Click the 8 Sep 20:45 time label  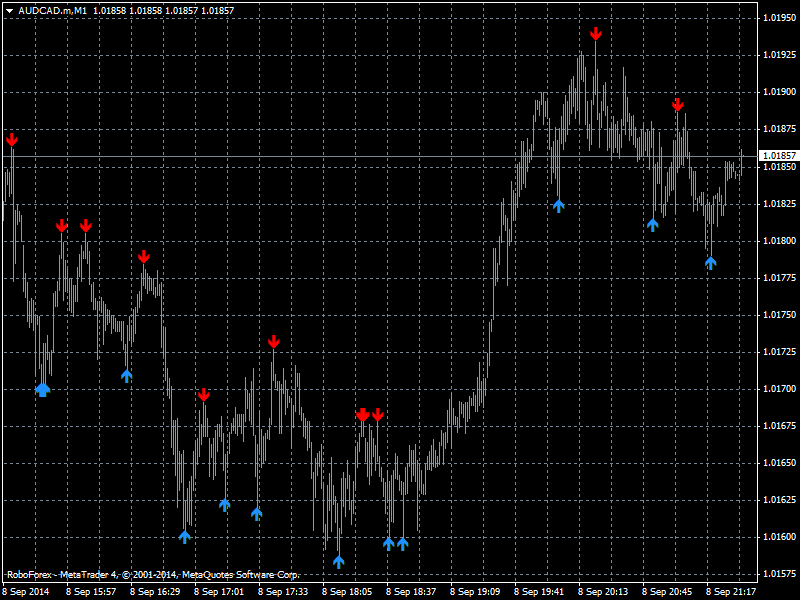coord(667,592)
